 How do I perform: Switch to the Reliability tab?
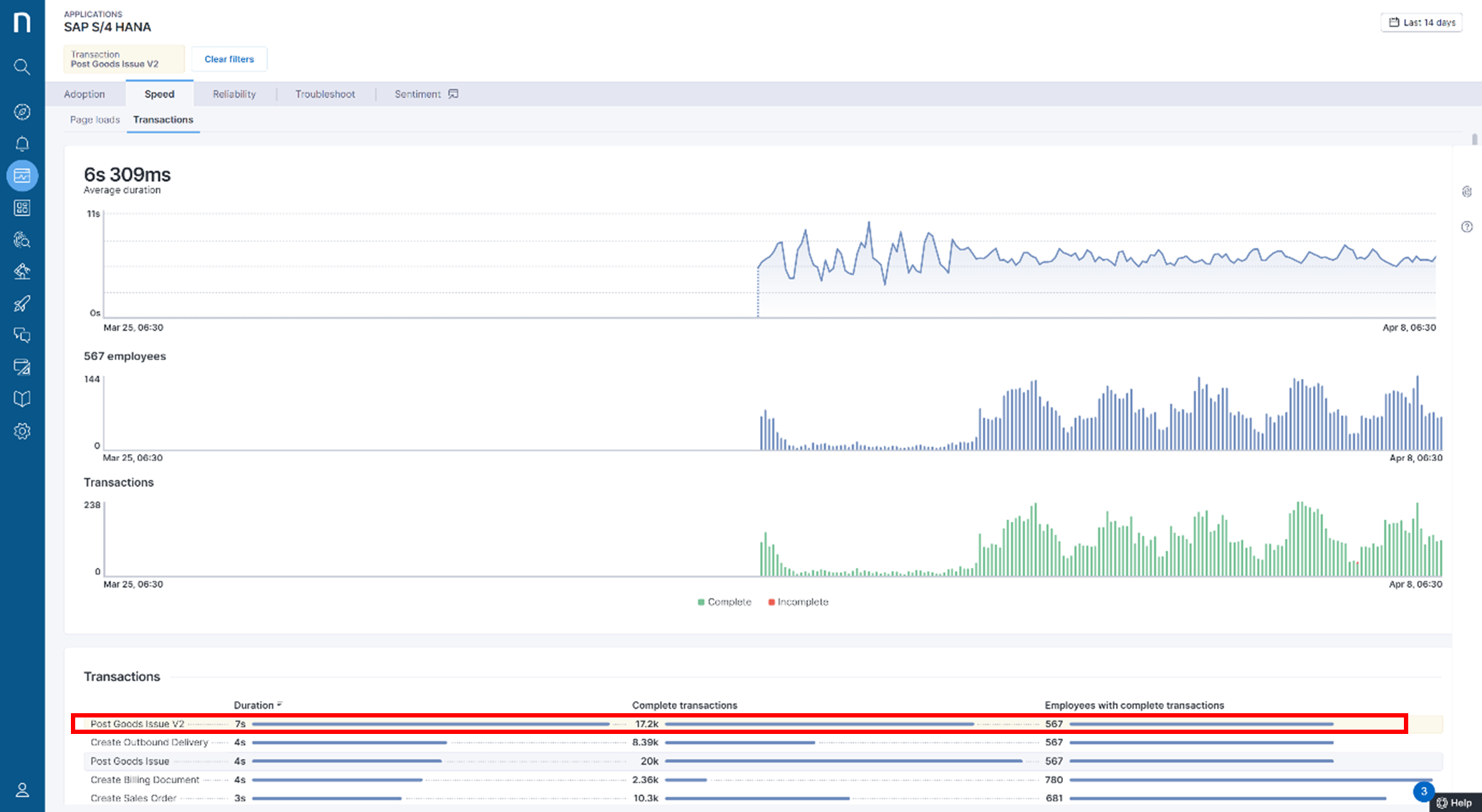tap(234, 94)
